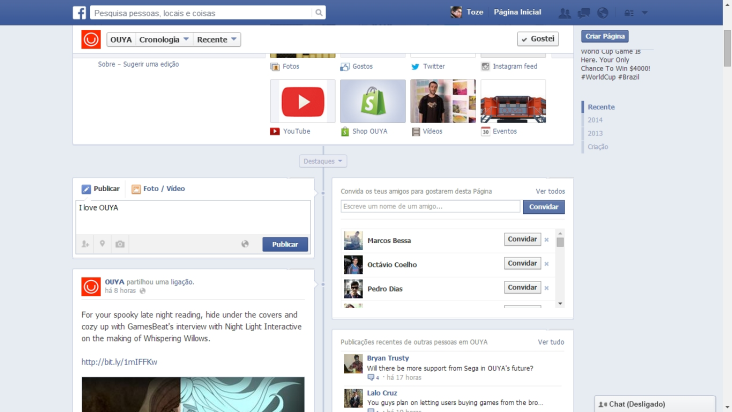Open the Destaques dropdown
This screenshot has height=412, width=732.
323,161
